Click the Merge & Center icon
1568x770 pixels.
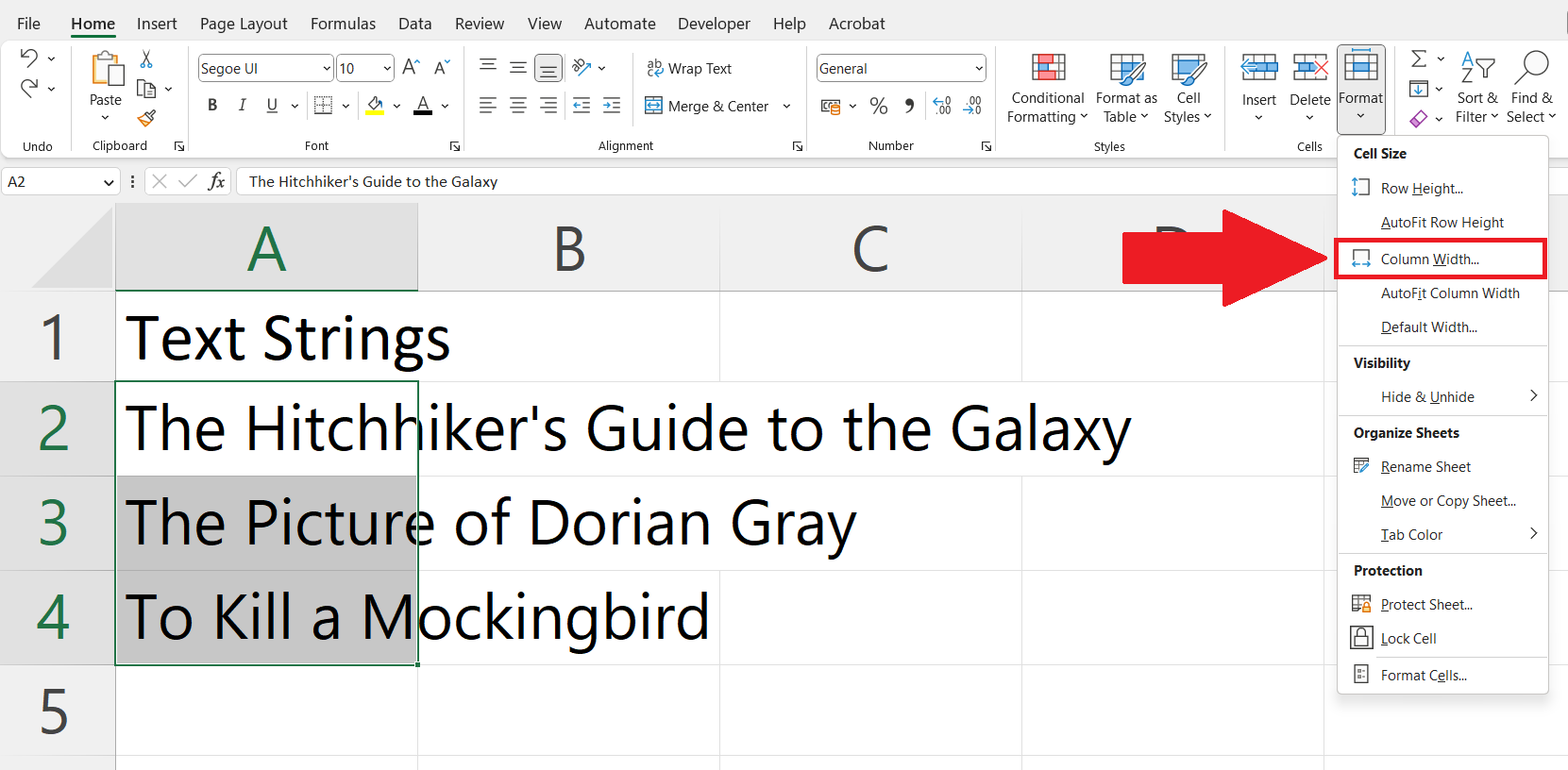coord(653,106)
